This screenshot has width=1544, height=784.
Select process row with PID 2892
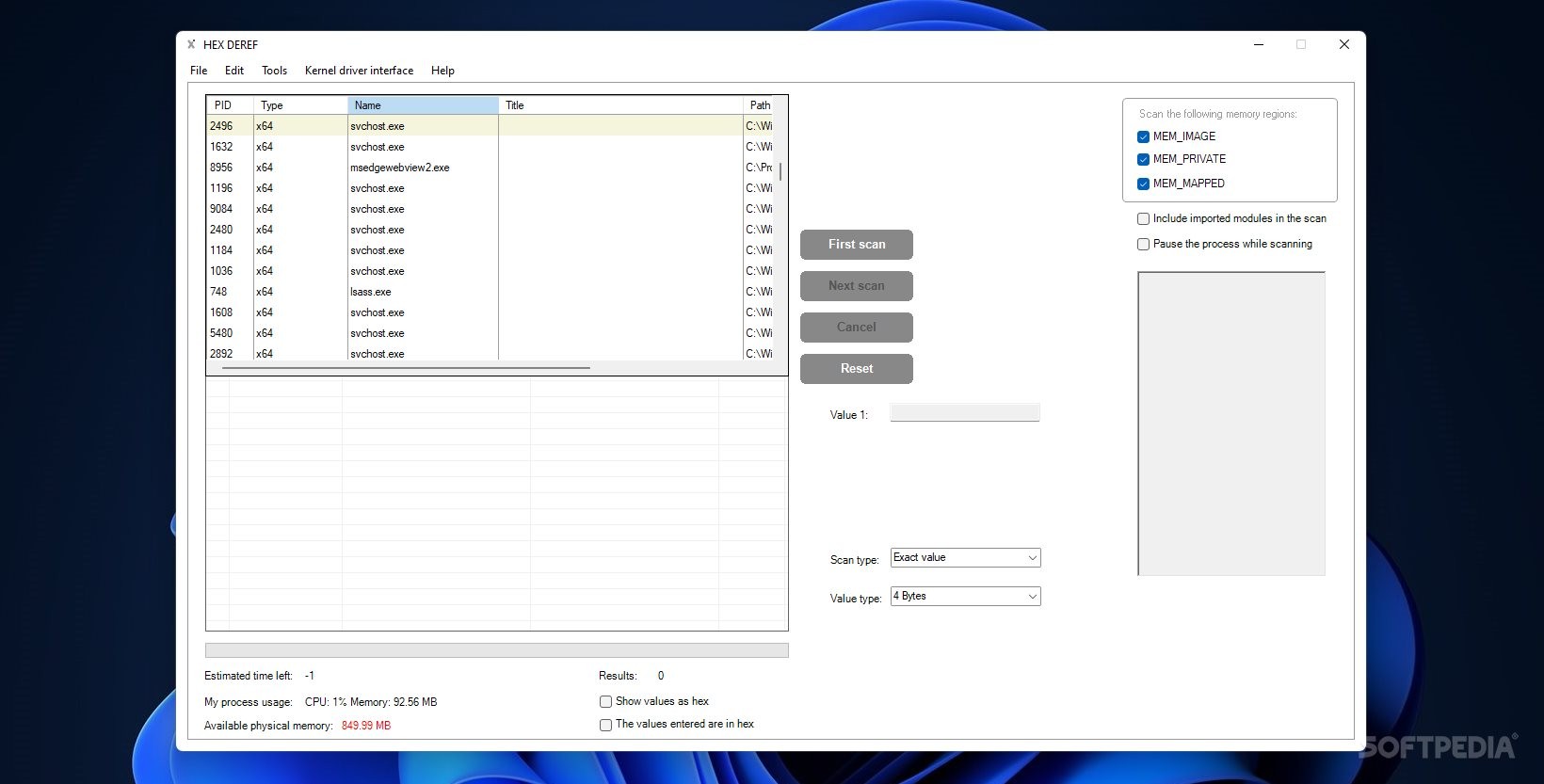point(490,353)
